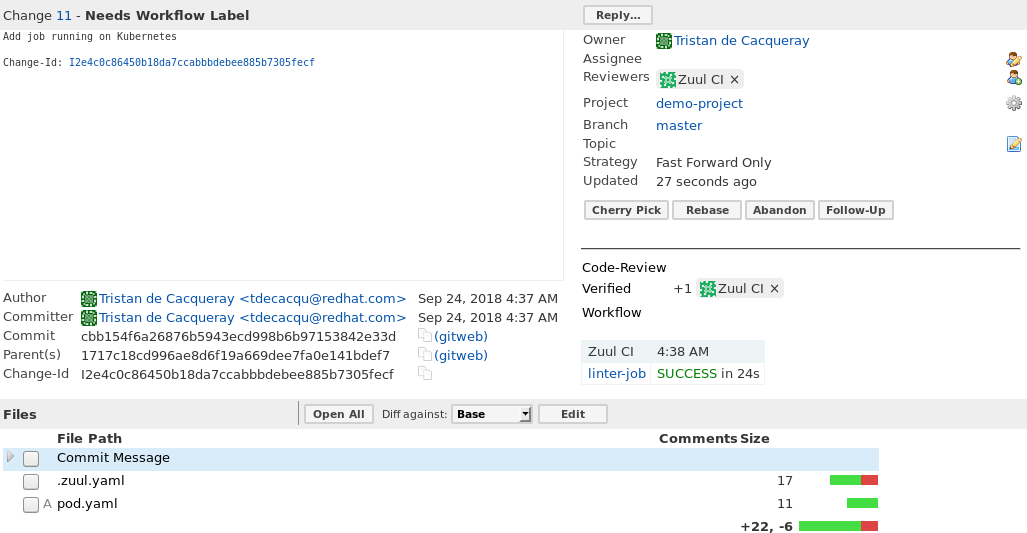Tick the pod.yaml reviewed checkbox
This screenshot has width=1027, height=533.
(31, 504)
